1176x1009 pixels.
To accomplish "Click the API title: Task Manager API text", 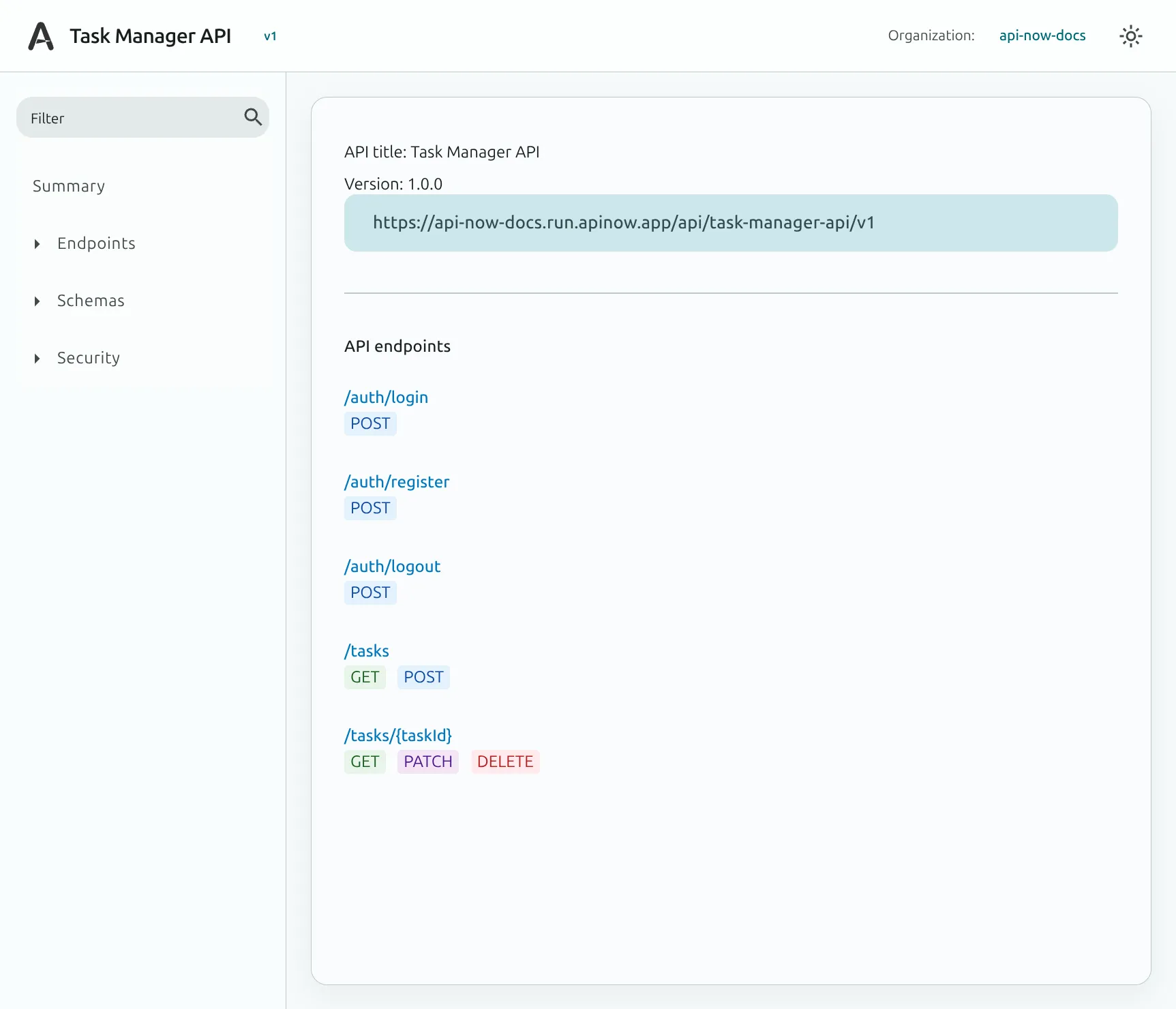I will (x=442, y=152).
